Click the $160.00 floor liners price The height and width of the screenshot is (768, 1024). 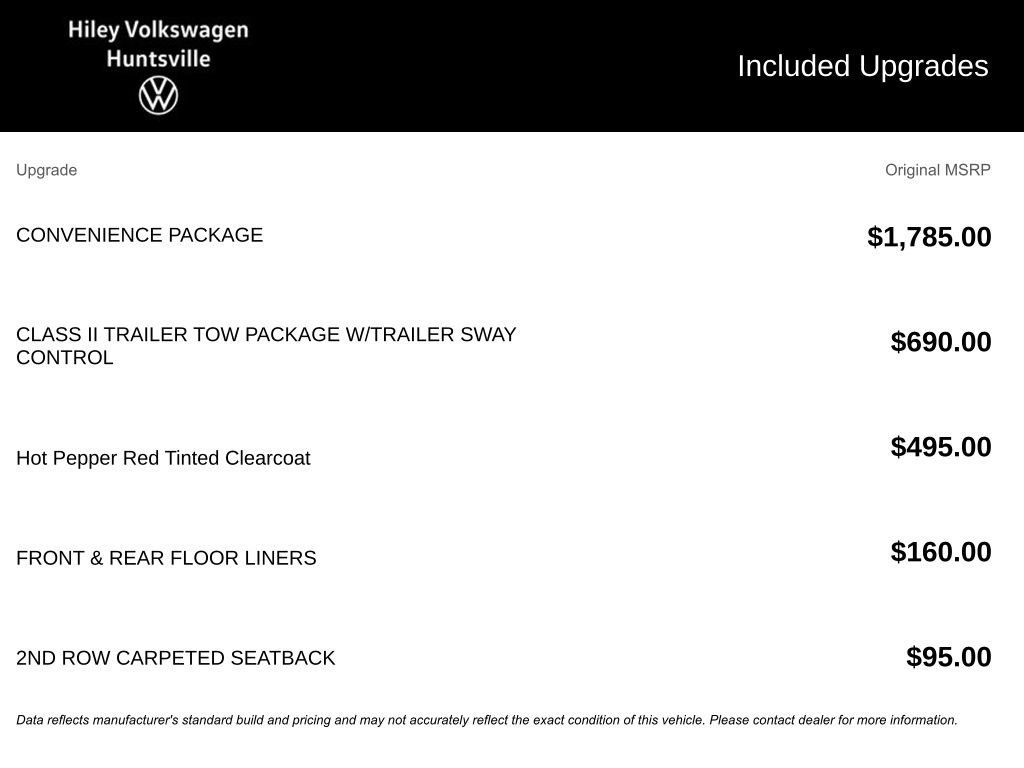941,552
